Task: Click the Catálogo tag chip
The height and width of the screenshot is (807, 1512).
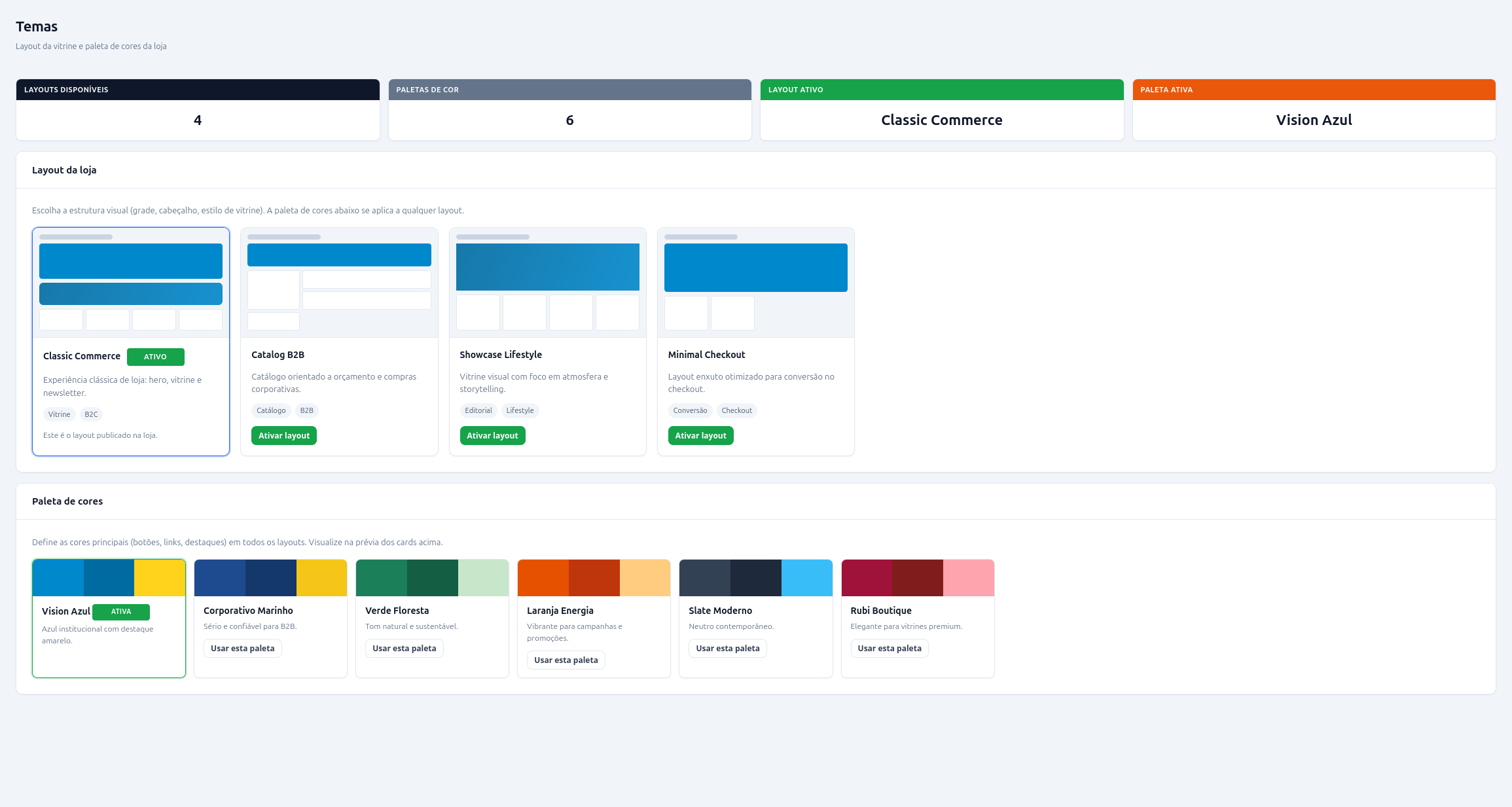Action: point(271,410)
